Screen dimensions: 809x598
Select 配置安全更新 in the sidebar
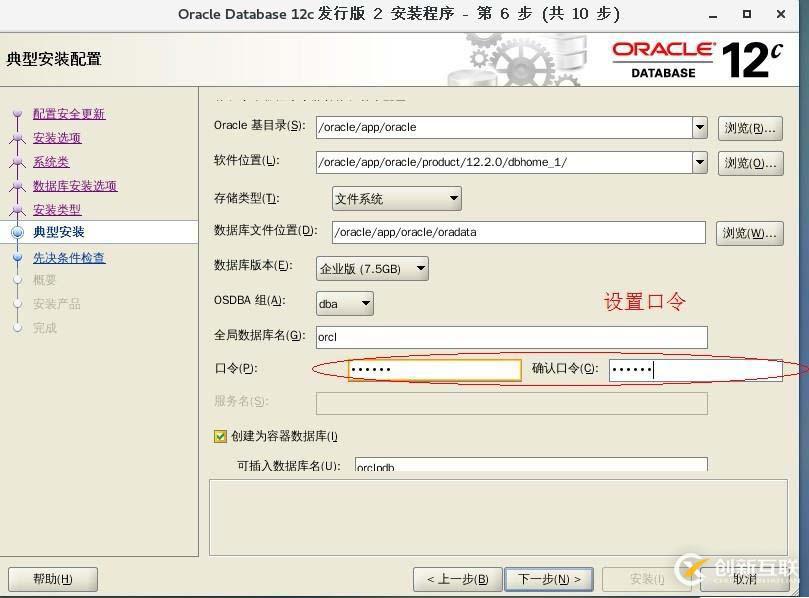coord(69,114)
